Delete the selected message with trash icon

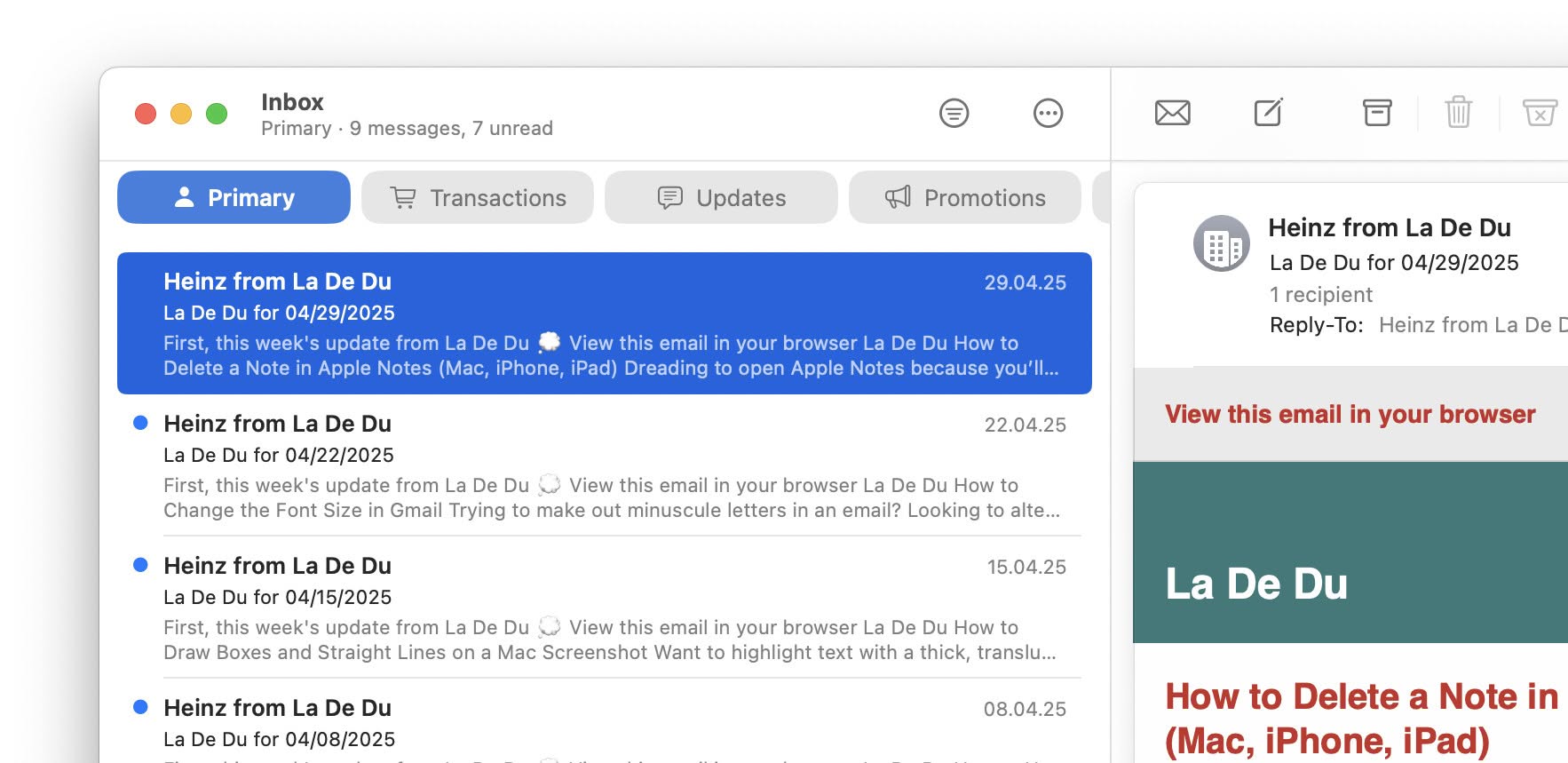coord(1459,112)
